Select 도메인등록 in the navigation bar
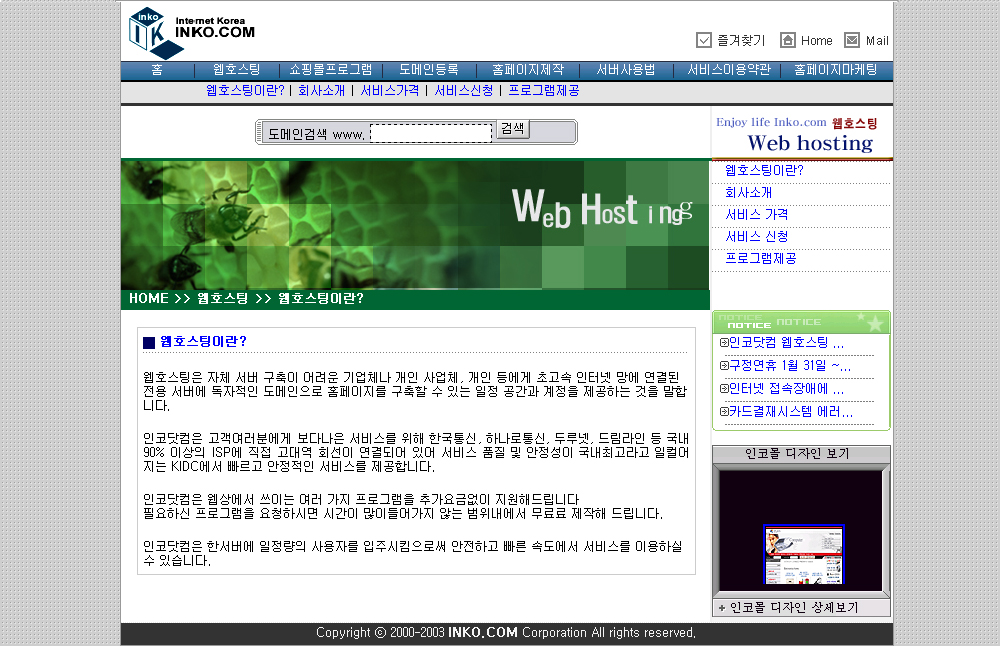This screenshot has height=646, width=1000. (428, 70)
